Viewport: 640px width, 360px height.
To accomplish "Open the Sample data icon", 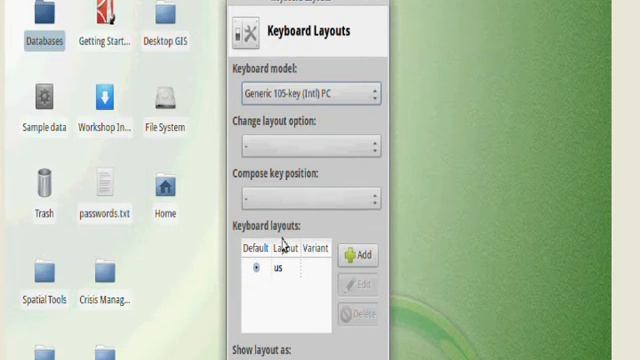I will (x=44, y=97).
